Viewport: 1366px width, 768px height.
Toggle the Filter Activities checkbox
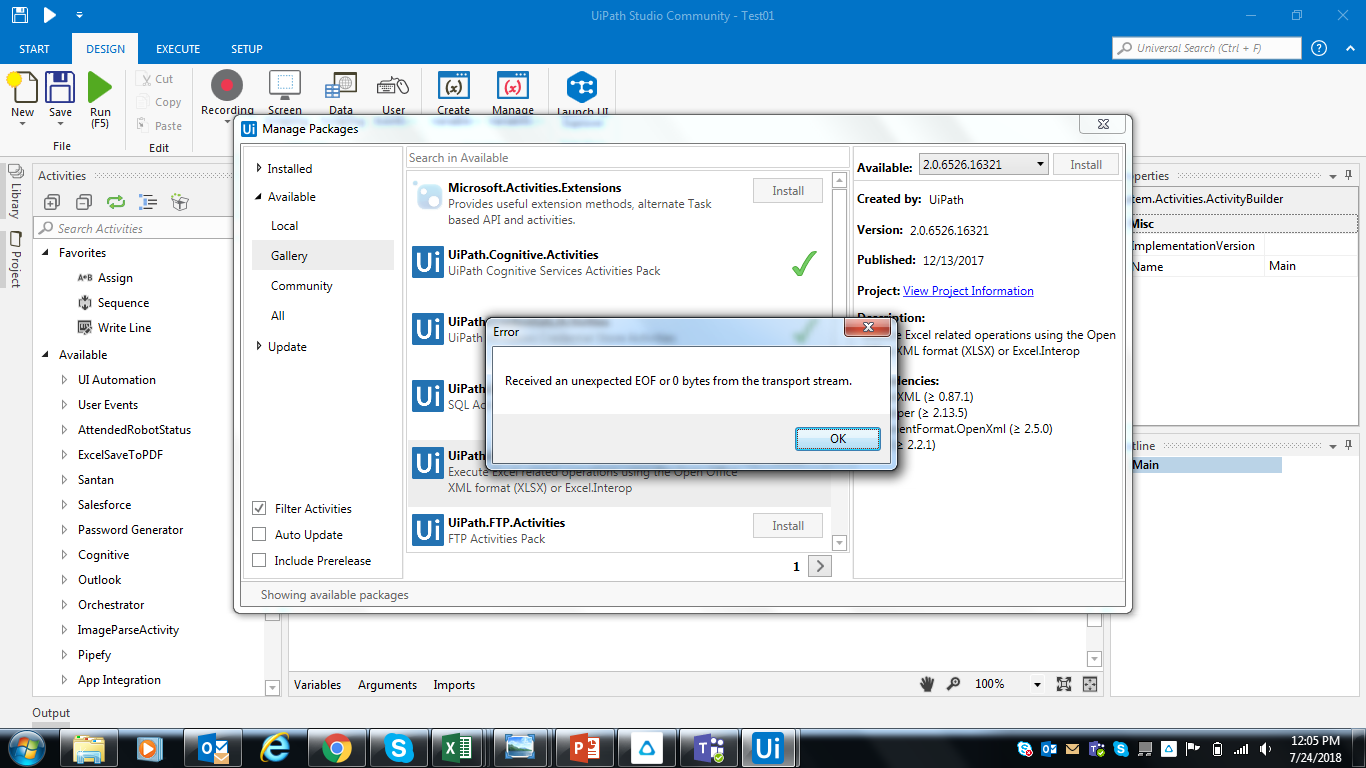pyautogui.click(x=259, y=508)
